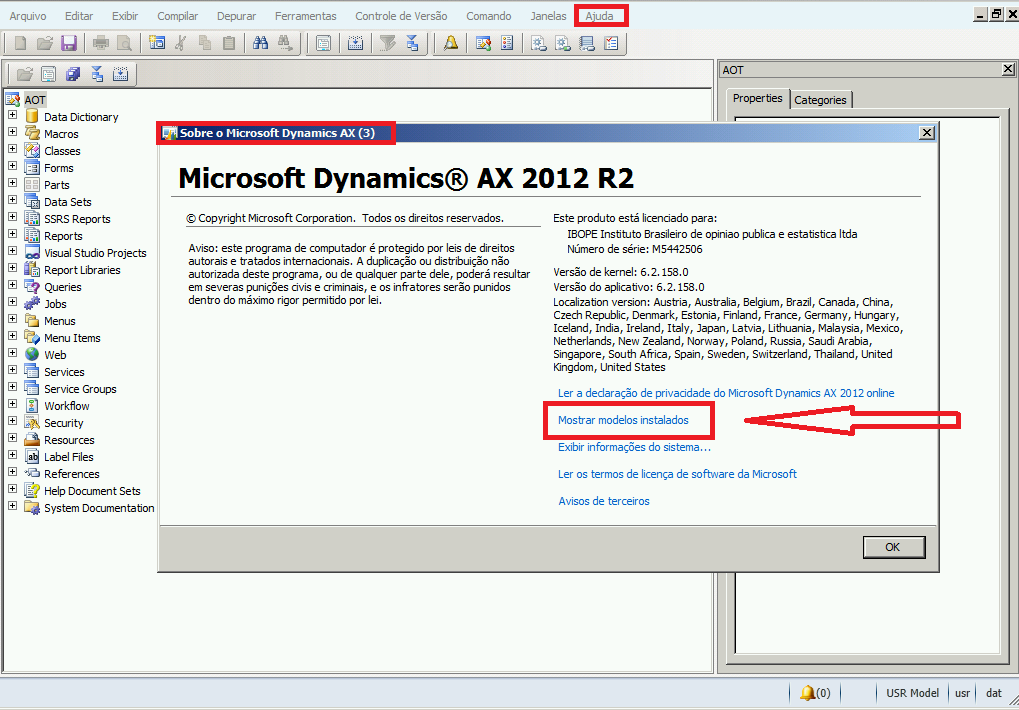Viewport: 1019px width, 710px height.
Task: Click the Data Dictionary cylinder icon
Action: tap(32, 116)
